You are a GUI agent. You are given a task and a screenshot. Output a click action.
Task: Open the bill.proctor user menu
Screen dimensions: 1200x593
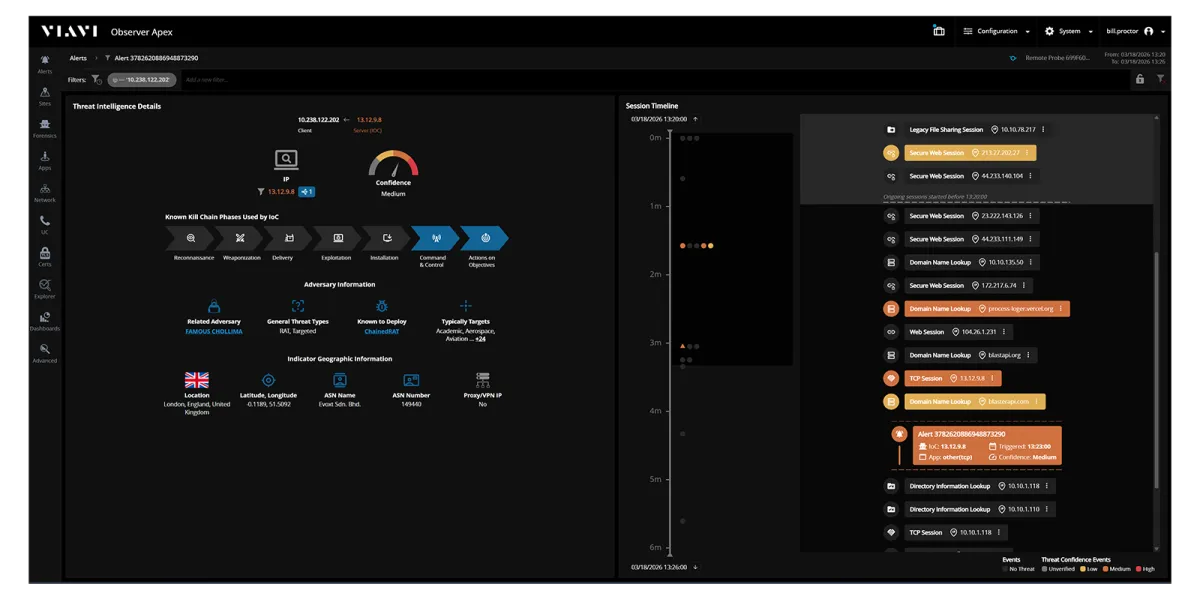pyautogui.click(x=1136, y=31)
